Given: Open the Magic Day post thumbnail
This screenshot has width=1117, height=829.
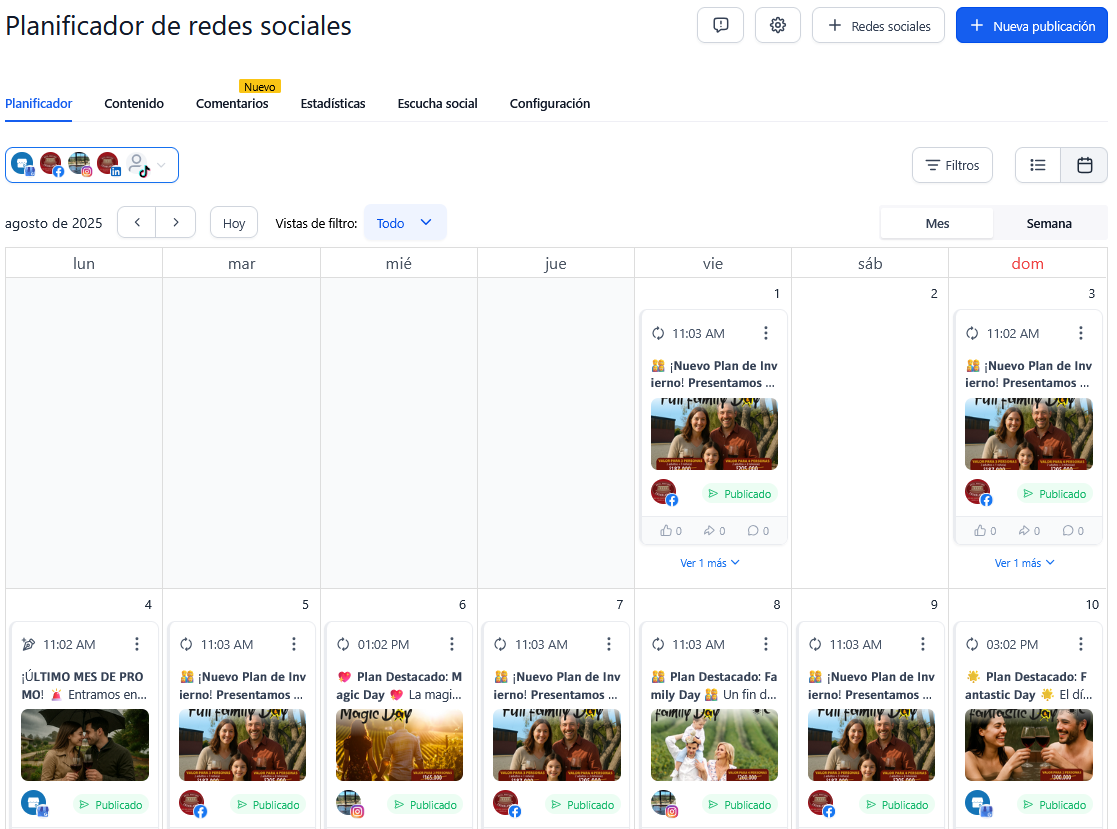Looking at the screenshot, I should [399, 745].
